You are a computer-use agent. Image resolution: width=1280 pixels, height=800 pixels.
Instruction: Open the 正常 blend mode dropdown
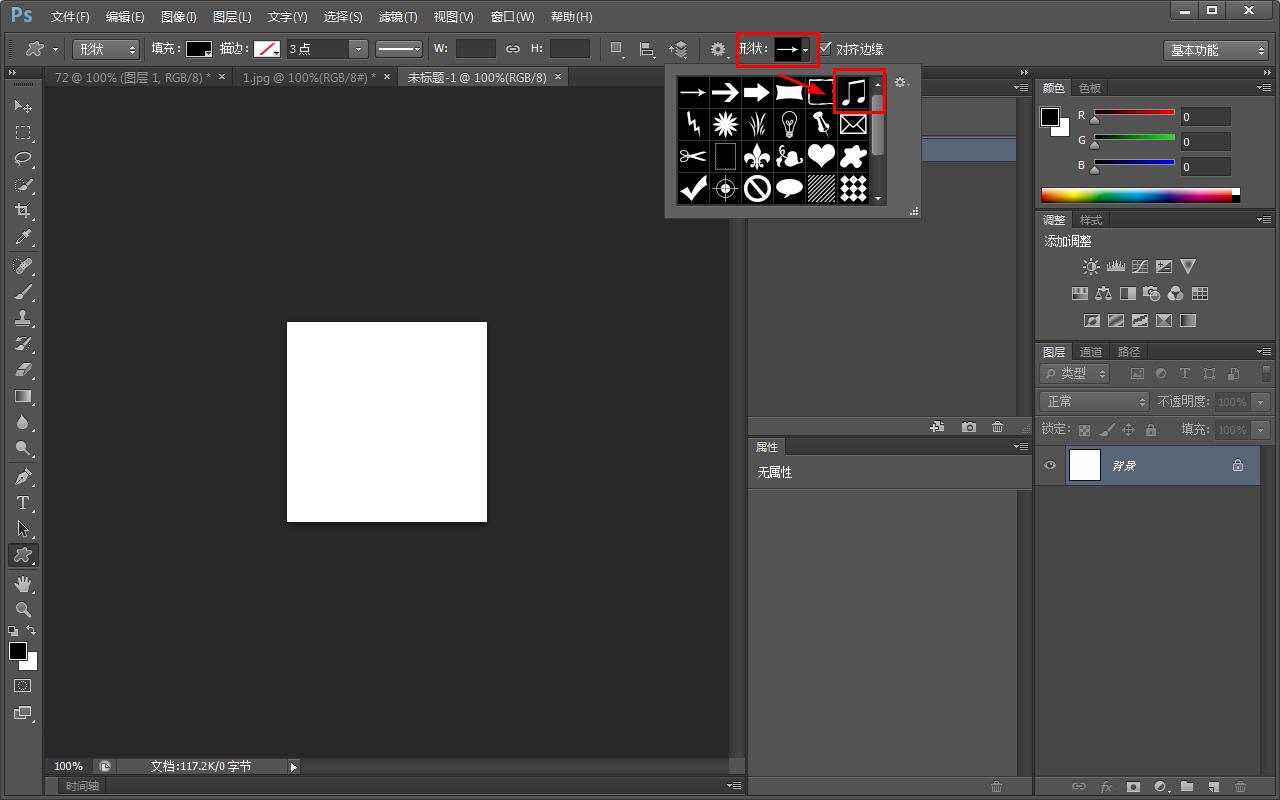click(x=1094, y=401)
